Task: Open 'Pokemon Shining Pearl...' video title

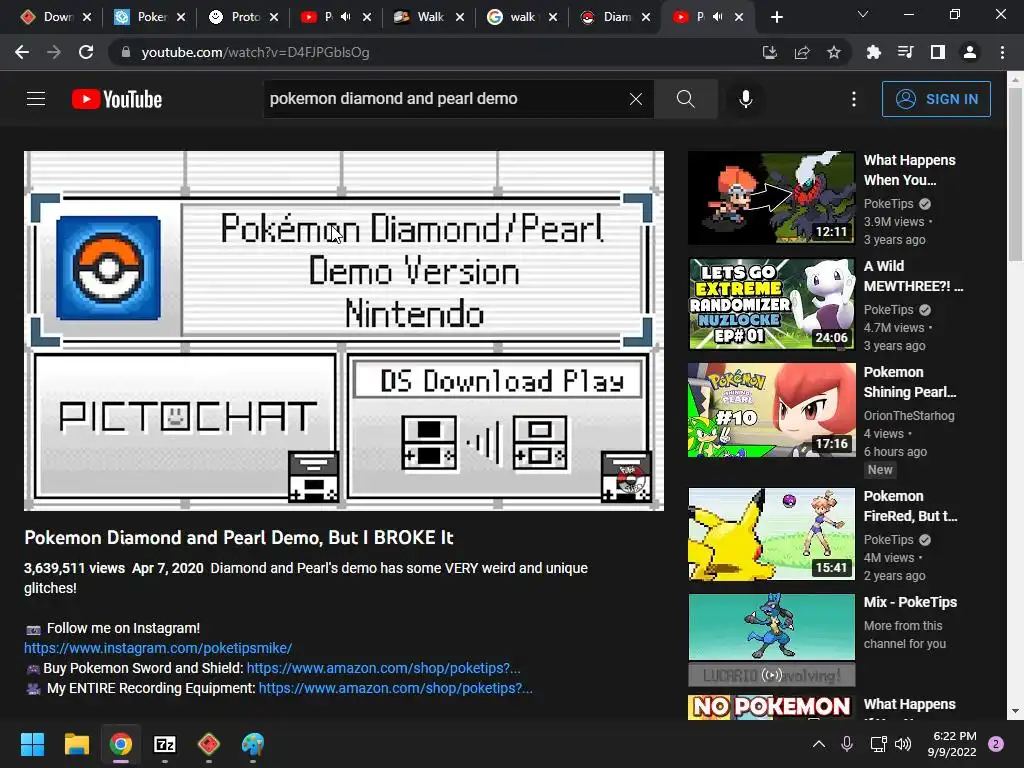Action: 910,382
